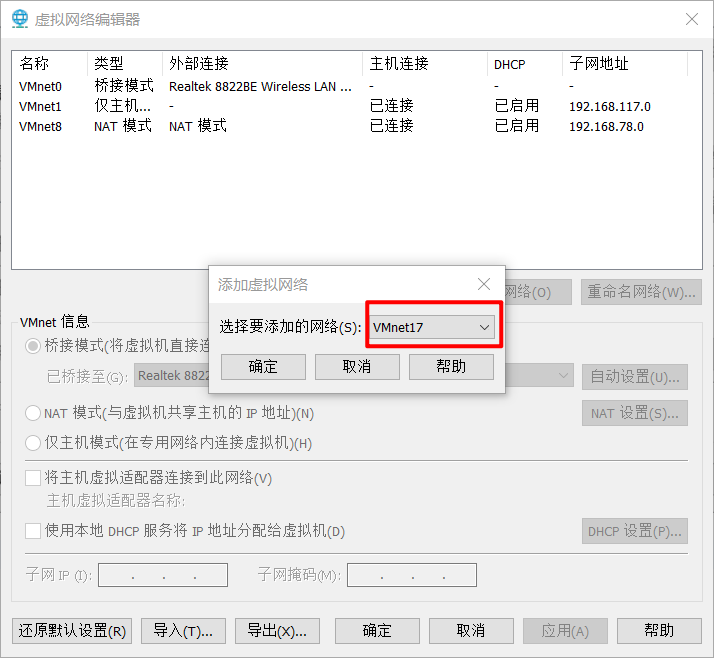Image resolution: width=714 pixels, height=658 pixels.
Task: Click 确定 in the add network dialog
Action: [x=263, y=367]
